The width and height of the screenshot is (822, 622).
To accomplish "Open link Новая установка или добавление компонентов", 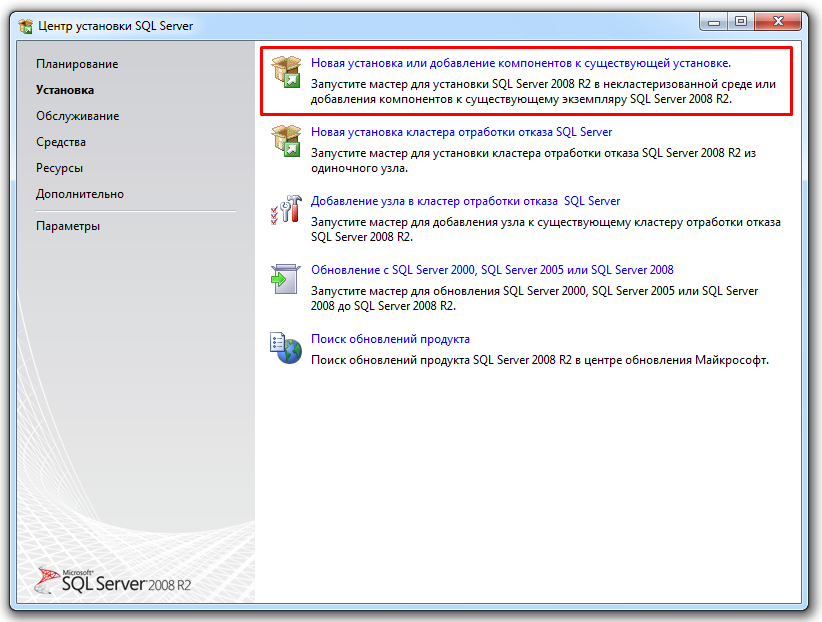I will (x=521, y=63).
